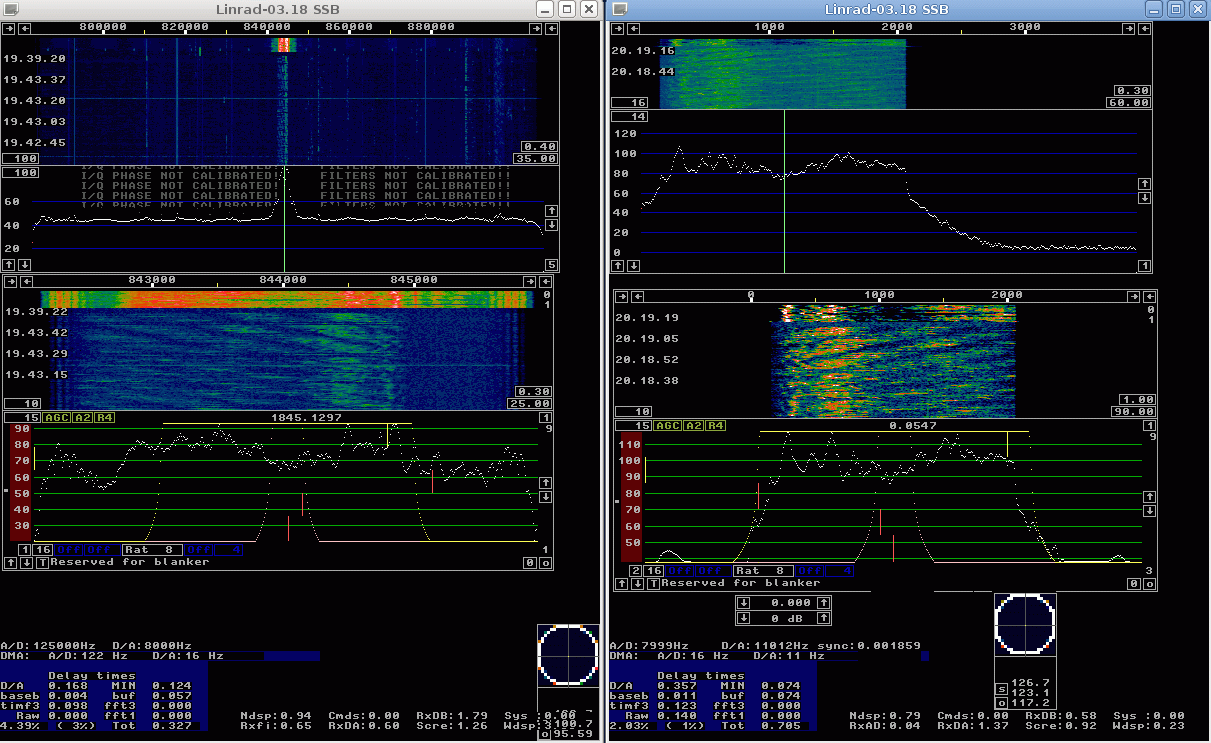Lower the 0 dB value with its down arrow

coord(743,617)
